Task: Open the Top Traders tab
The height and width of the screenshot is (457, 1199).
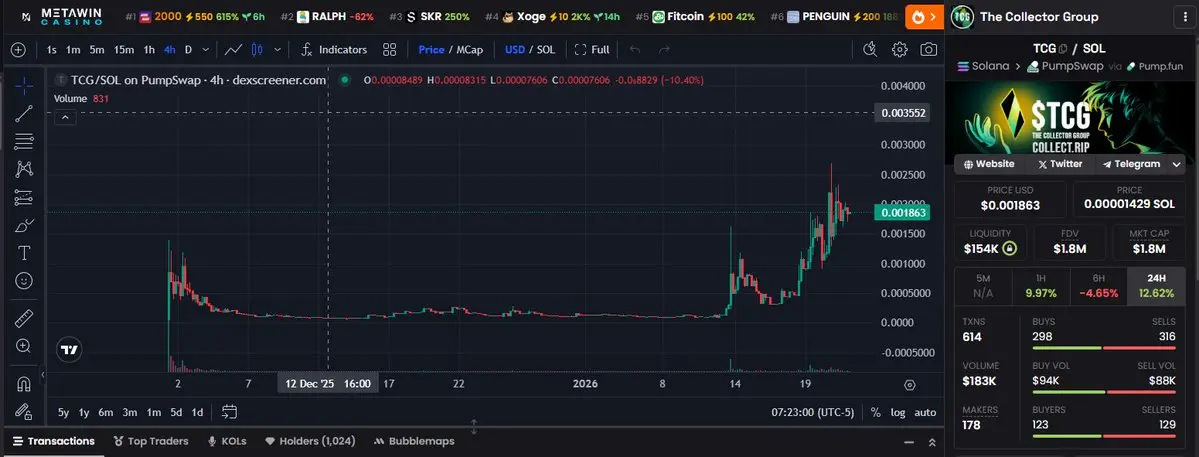Action: click(150, 442)
